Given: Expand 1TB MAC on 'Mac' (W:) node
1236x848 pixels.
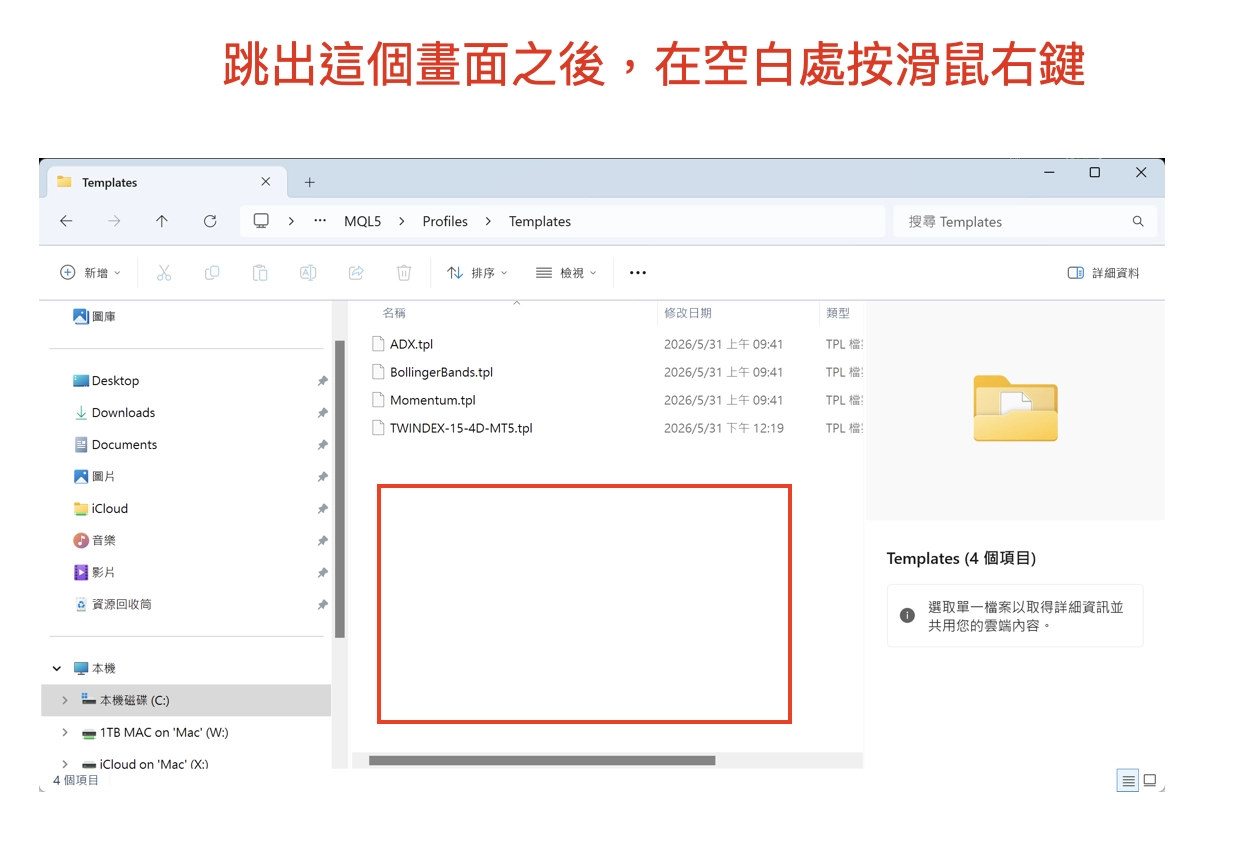Looking at the screenshot, I should [x=65, y=732].
